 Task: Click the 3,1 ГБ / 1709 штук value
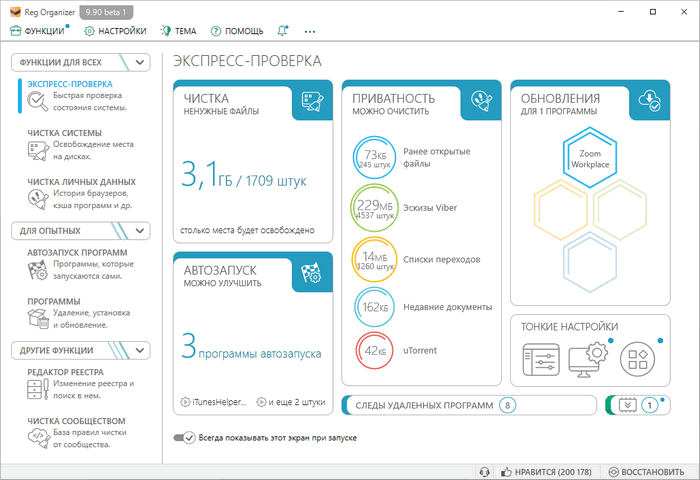(244, 175)
